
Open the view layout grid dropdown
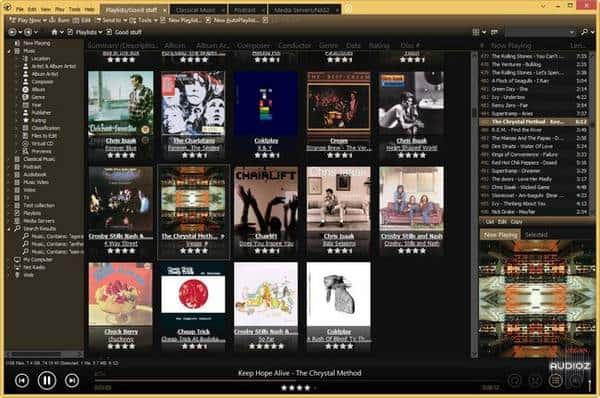pyautogui.click(x=479, y=33)
